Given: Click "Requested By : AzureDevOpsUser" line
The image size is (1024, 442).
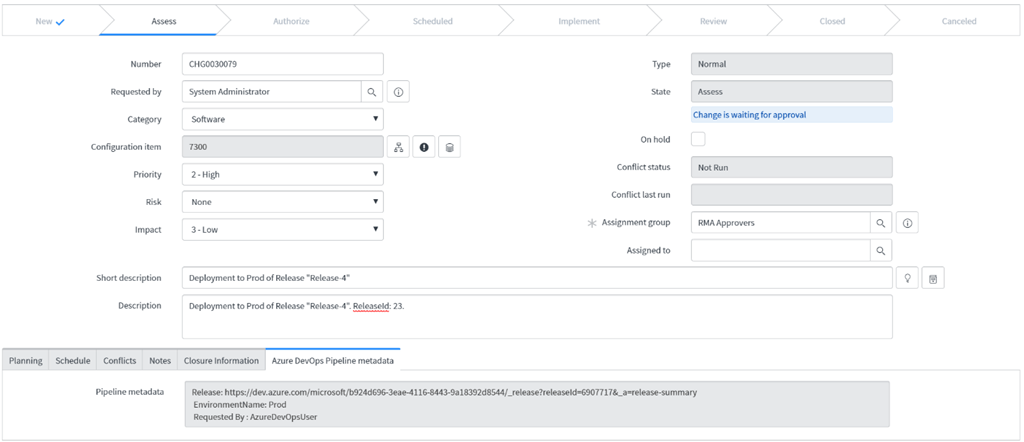Looking at the screenshot, I should [255, 417].
